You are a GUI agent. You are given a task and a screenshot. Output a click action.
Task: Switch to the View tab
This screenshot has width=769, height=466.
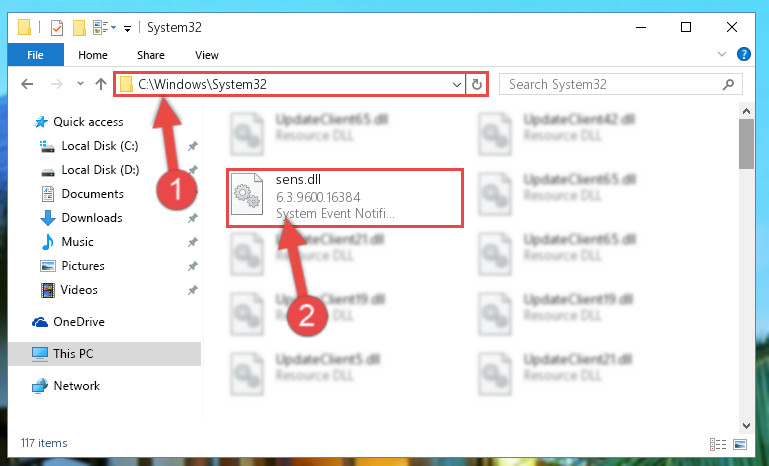pos(206,55)
